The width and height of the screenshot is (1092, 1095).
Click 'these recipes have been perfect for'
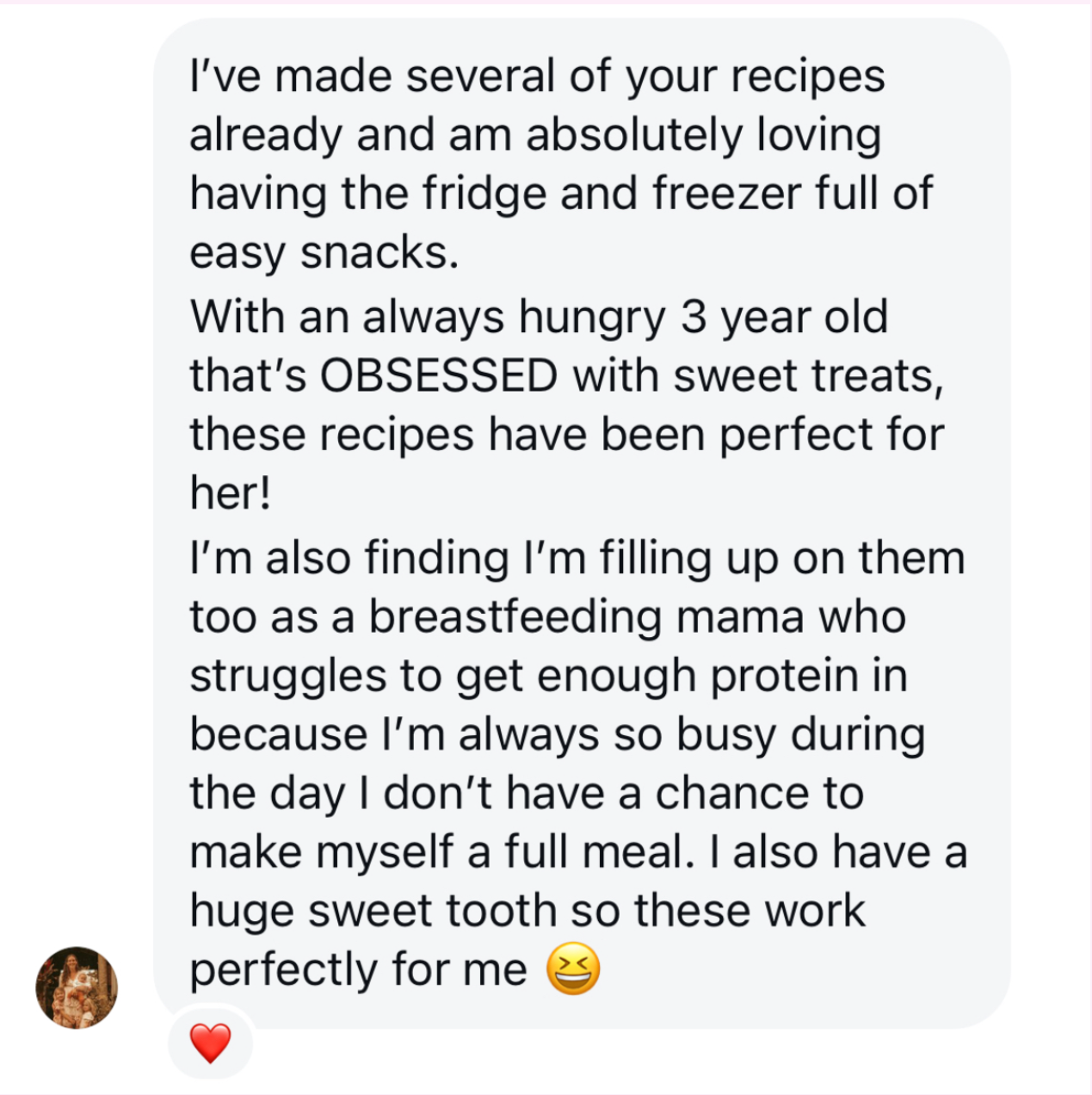[x=566, y=435]
